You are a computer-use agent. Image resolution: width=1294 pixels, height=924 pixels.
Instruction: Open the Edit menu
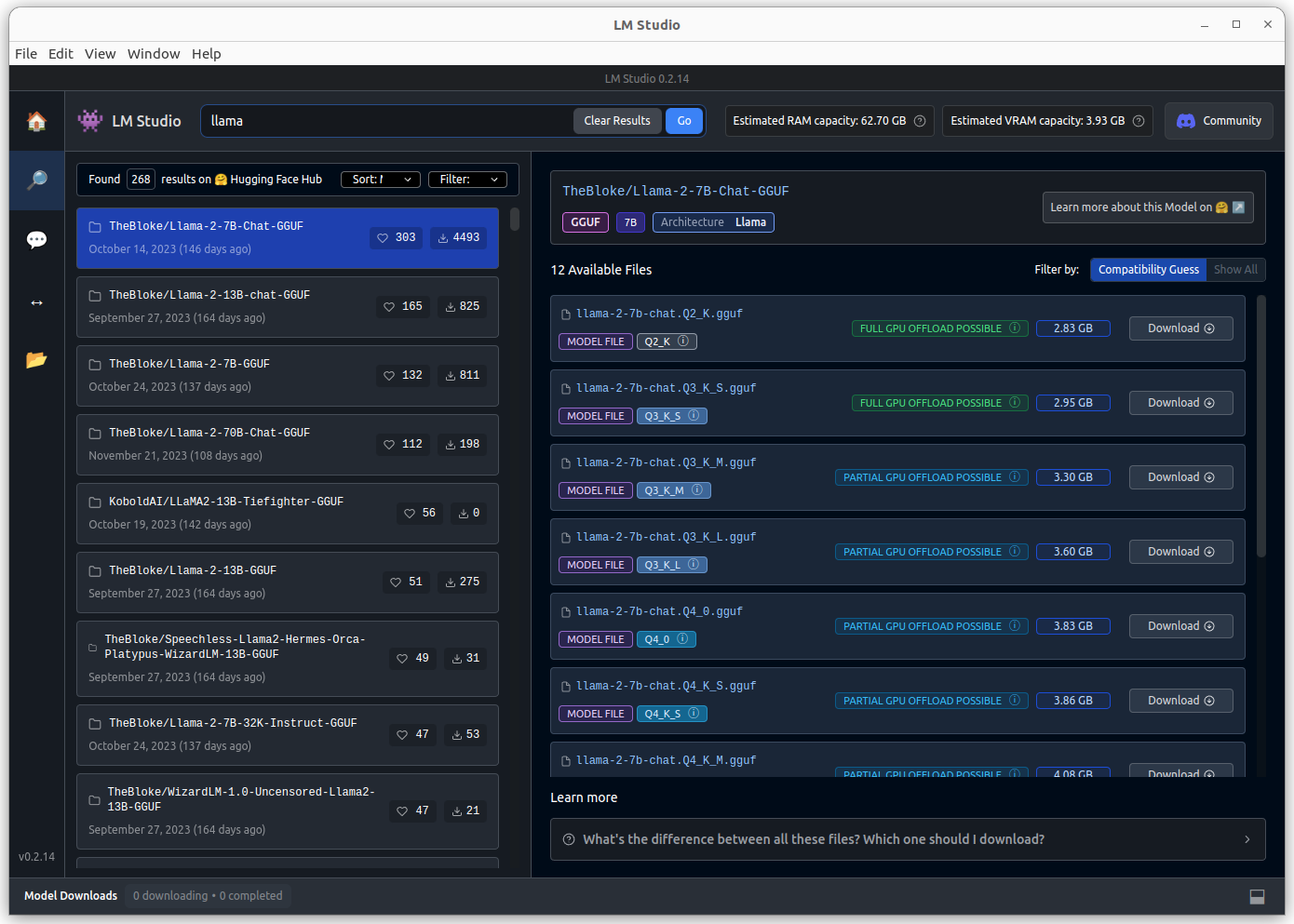[x=61, y=54]
